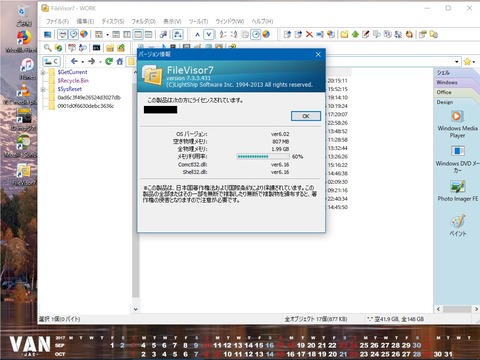Viewport: 480px width, 360px height.
Task: Click the pencil edit icon in toolbar
Action: coord(366,34)
